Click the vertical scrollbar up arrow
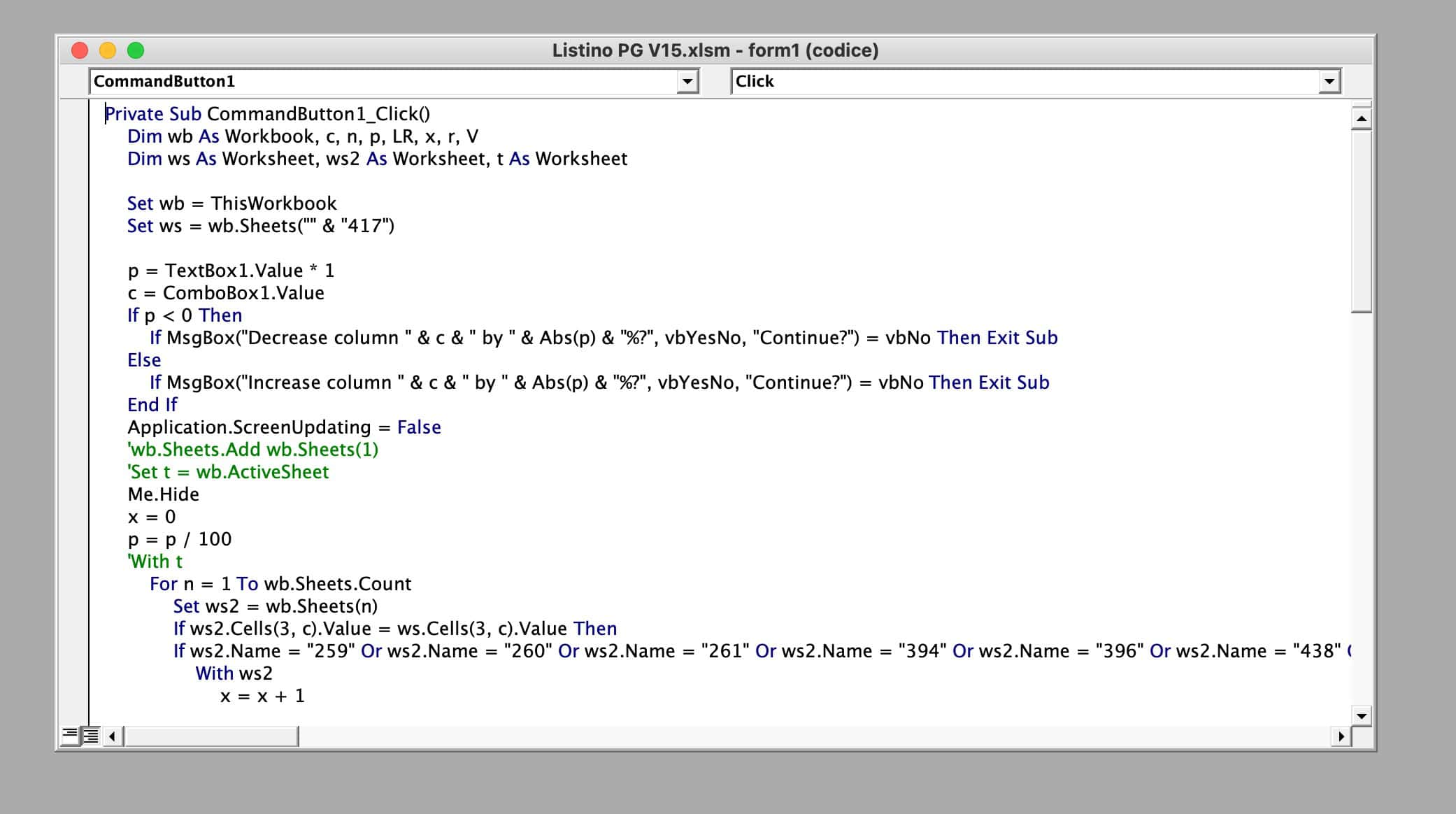This screenshot has height=814, width=1456. pyautogui.click(x=1361, y=118)
